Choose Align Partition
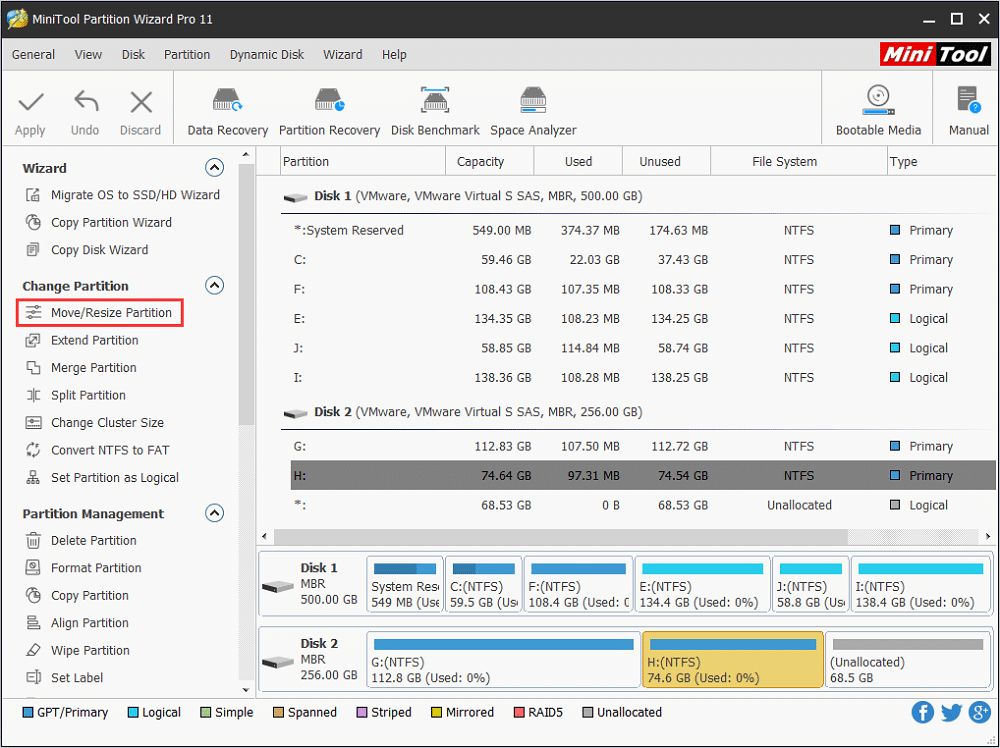This screenshot has width=1000, height=748. click(x=77, y=623)
